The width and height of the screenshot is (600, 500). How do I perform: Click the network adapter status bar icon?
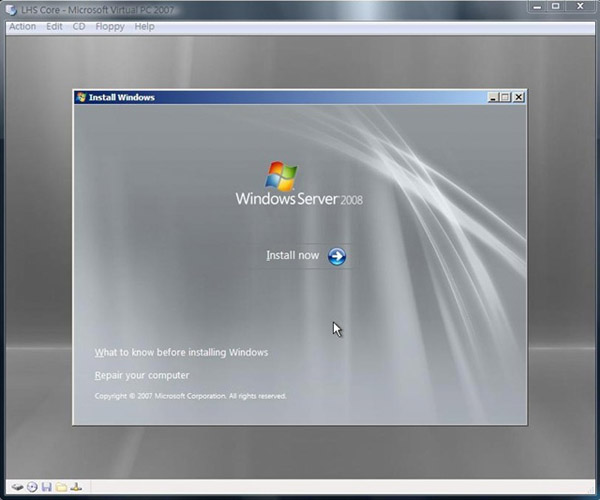coord(76,487)
